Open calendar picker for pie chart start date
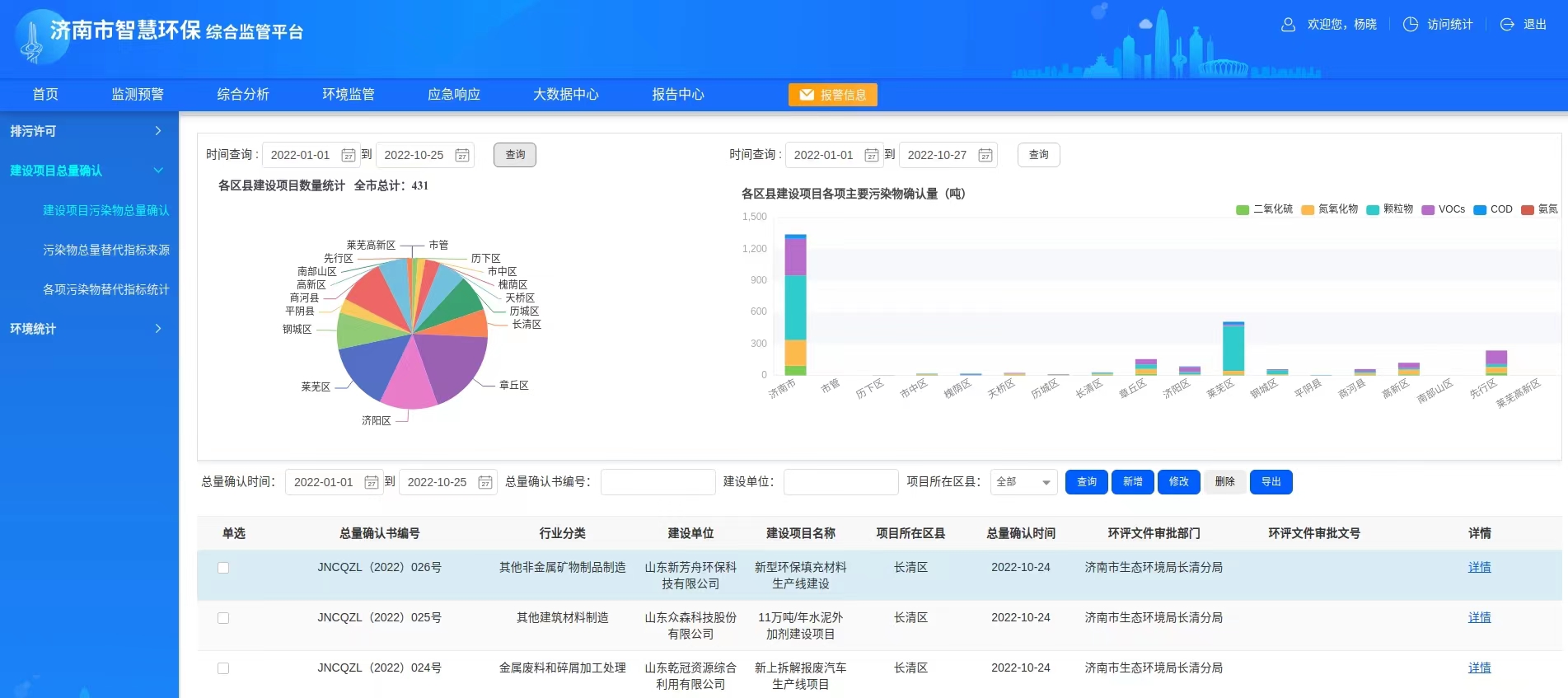The image size is (1568, 698). pyautogui.click(x=349, y=155)
